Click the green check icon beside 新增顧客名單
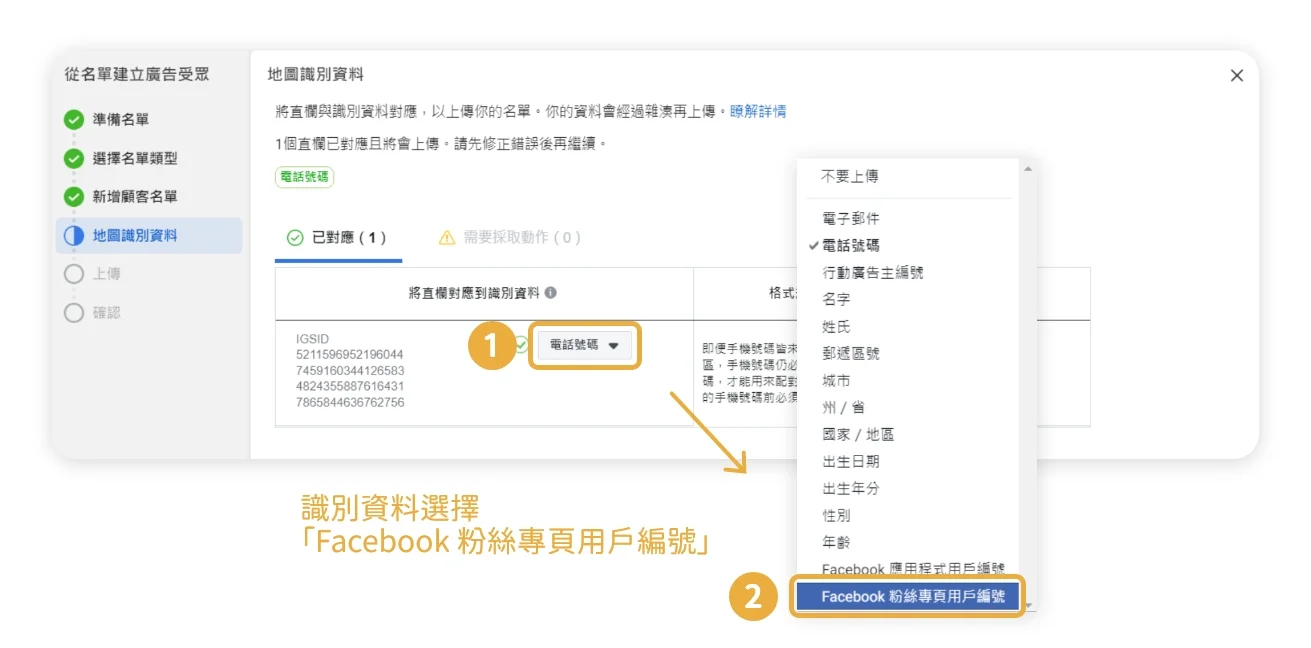Viewport: 1311px width, 648px height. (74, 197)
